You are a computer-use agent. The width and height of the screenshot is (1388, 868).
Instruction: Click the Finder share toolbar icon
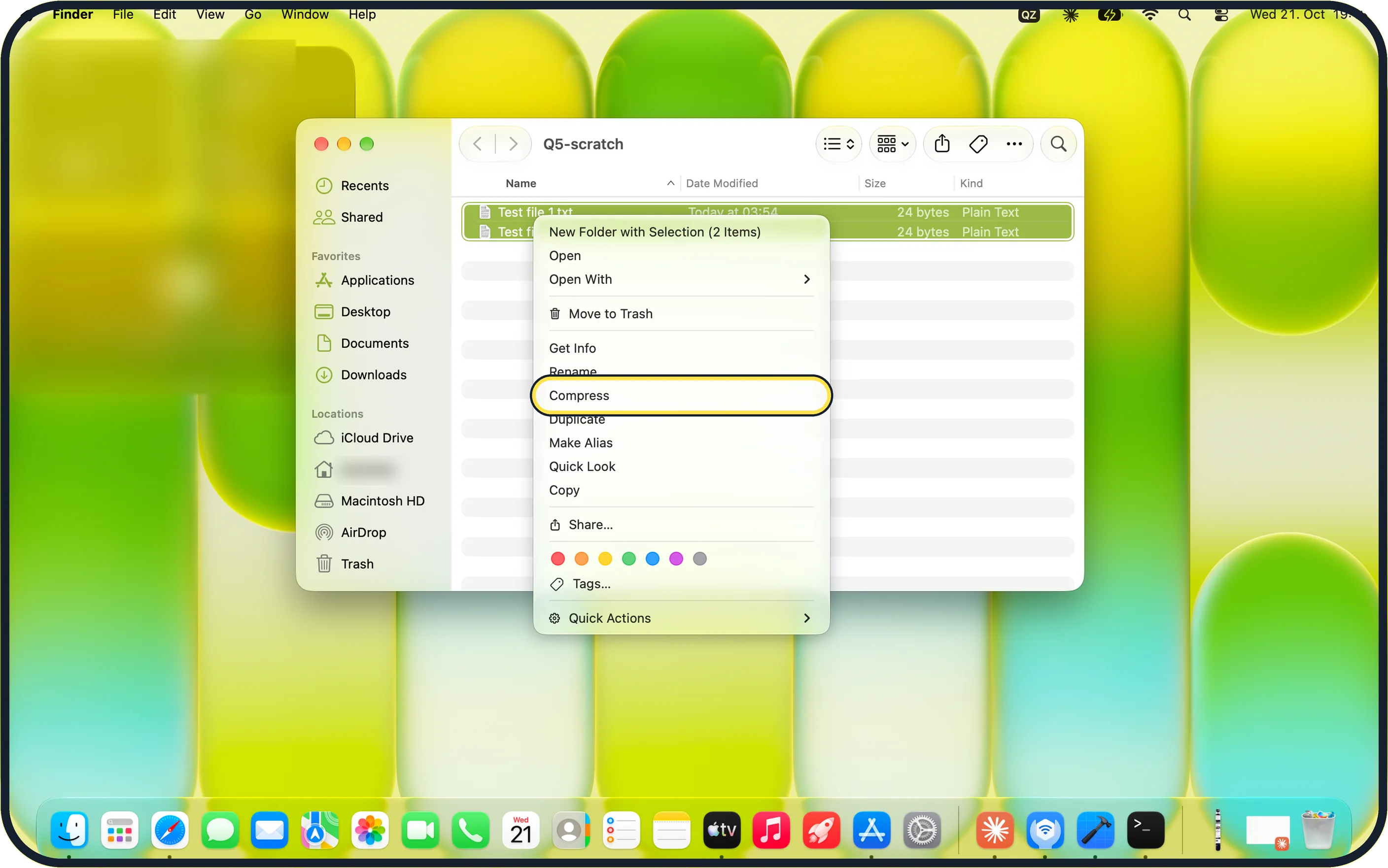click(x=942, y=143)
